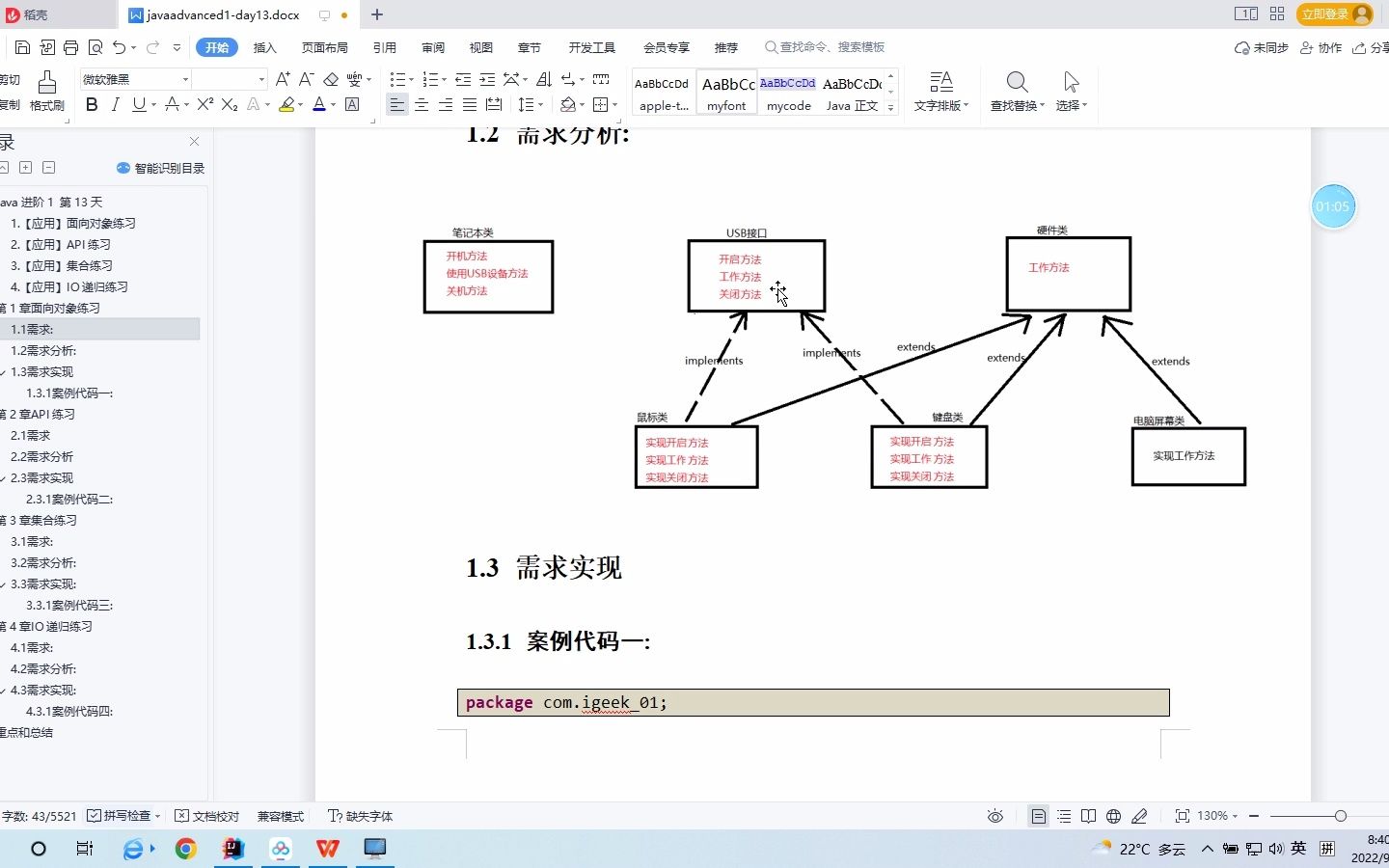This screenshot has height=868, width=1389.
Task: Collapse 1.3需求实现 outline node
Action: pyautogui.click(x=4, y=372)
